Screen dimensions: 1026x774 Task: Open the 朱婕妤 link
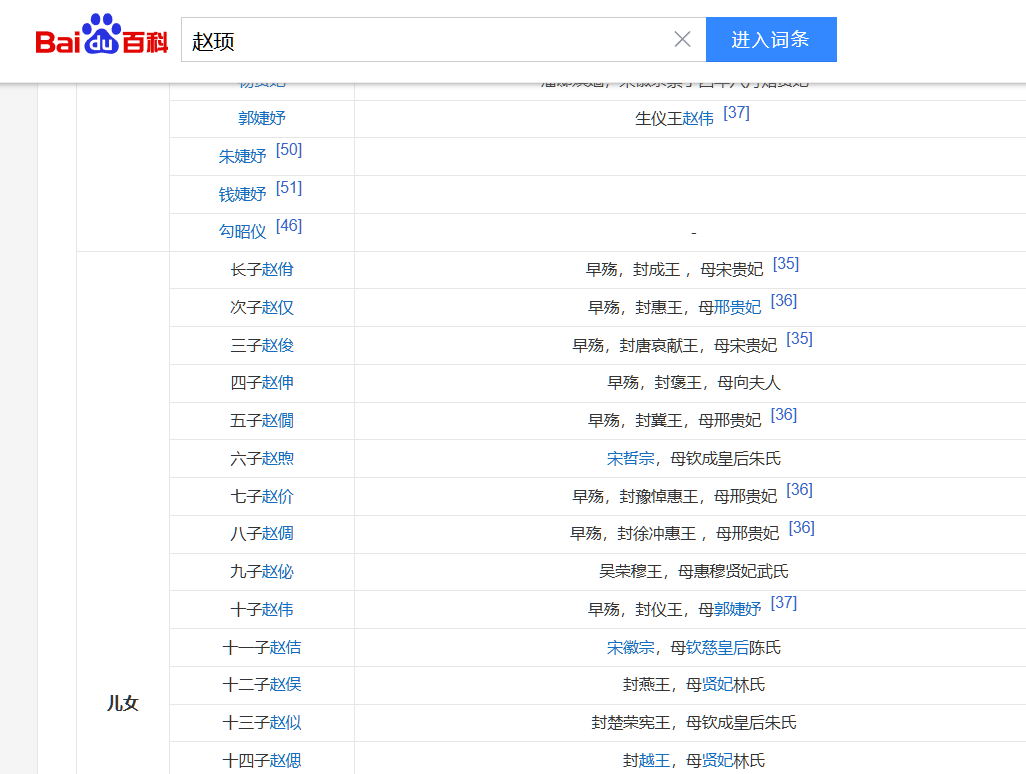pos(242,156)
